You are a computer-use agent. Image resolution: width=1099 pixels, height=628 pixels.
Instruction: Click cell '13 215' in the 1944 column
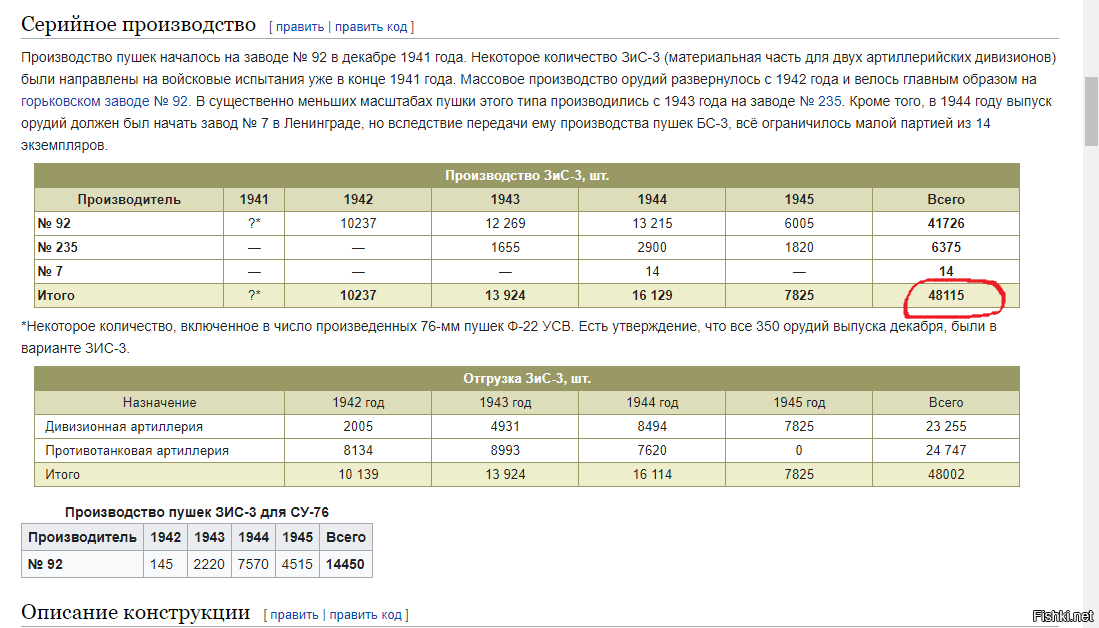coord(652,224)
